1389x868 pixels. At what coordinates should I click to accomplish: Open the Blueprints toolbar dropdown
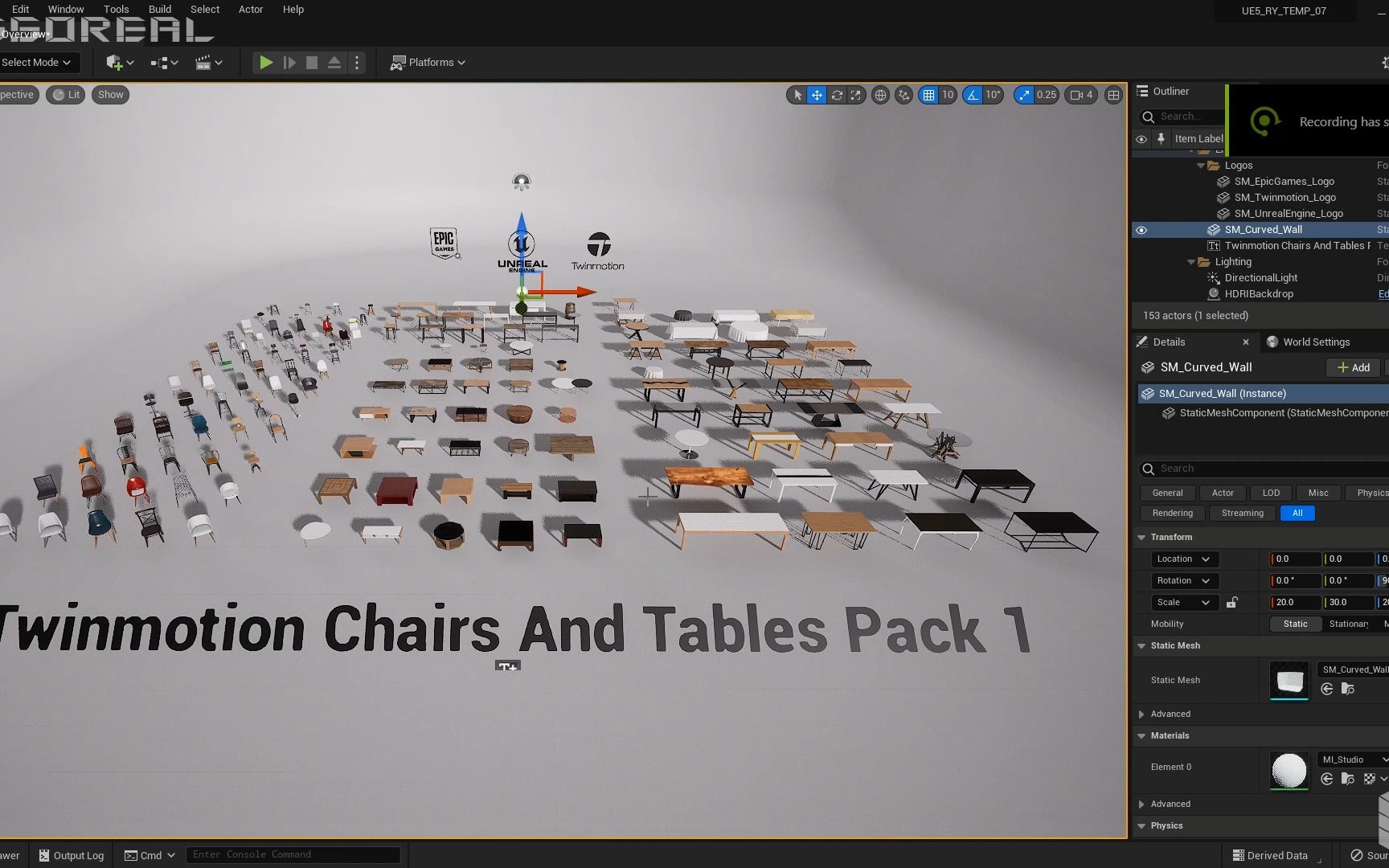(x=164, y=62)
